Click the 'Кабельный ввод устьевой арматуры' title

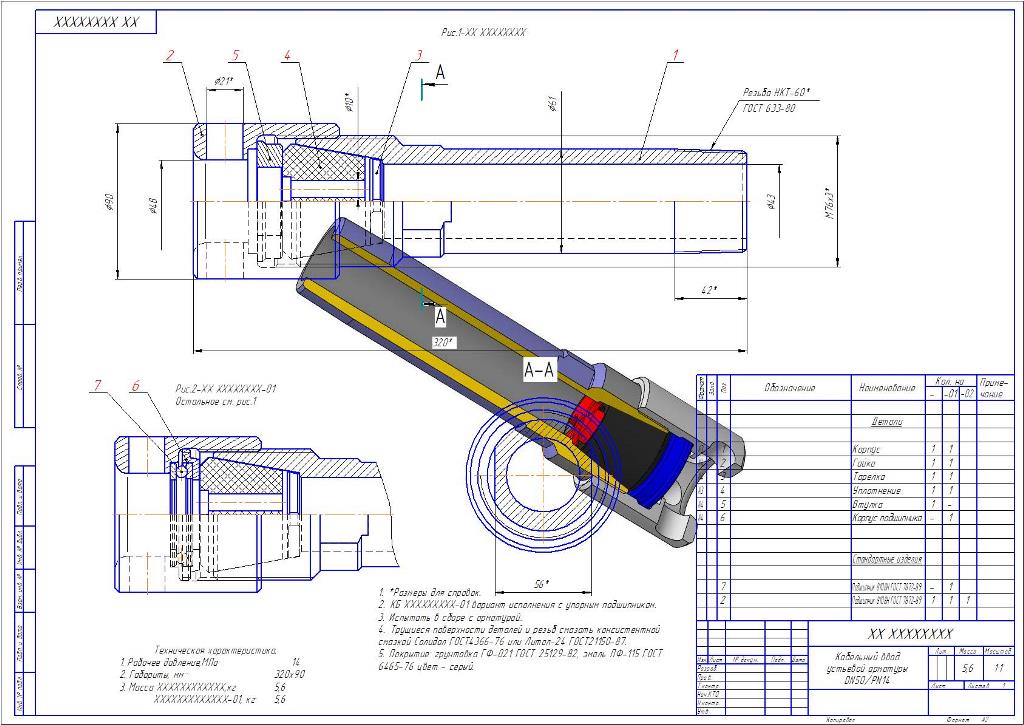click(868, 662)
